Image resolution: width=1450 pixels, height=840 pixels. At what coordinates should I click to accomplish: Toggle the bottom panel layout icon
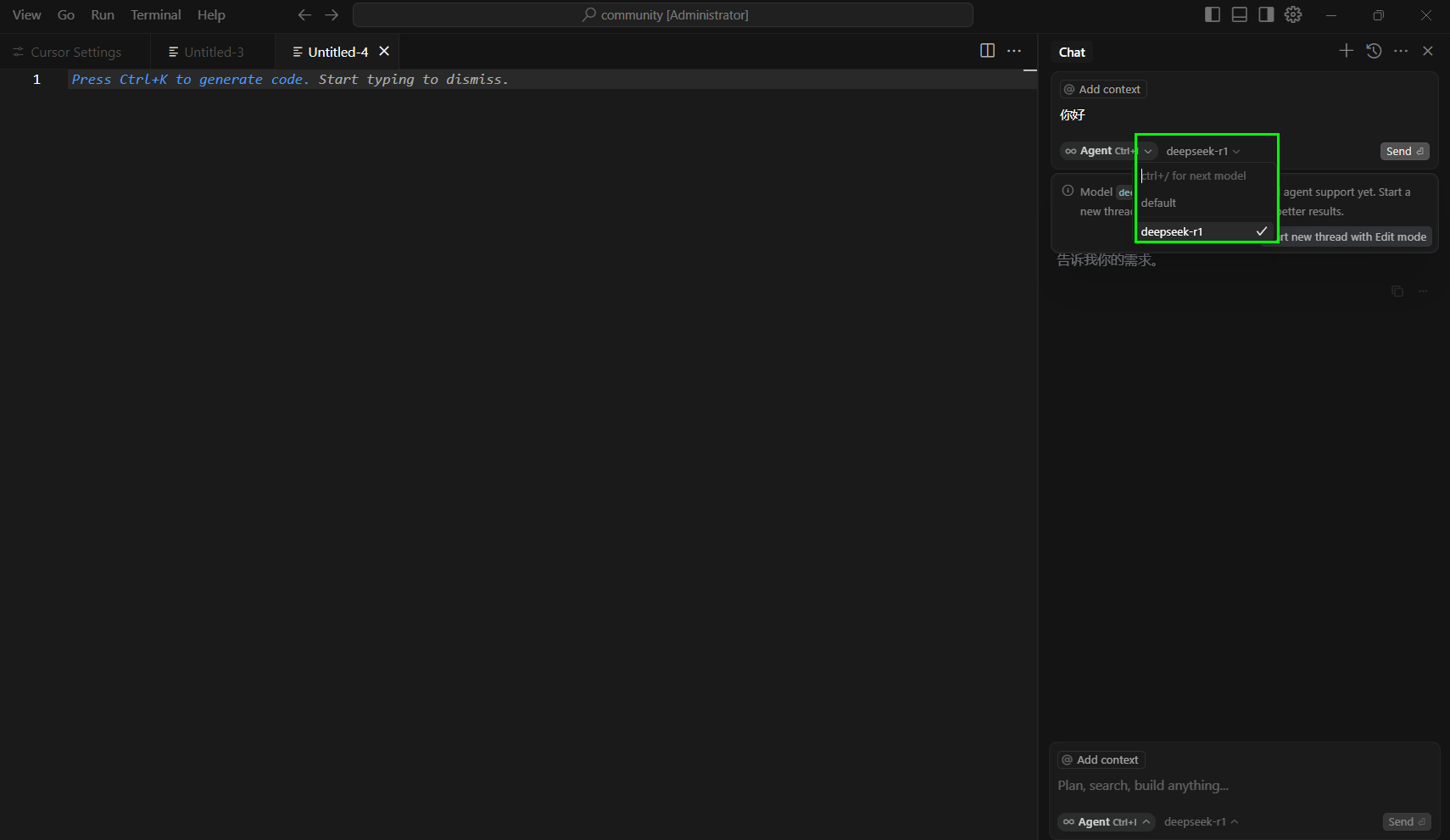point(1239,14)
